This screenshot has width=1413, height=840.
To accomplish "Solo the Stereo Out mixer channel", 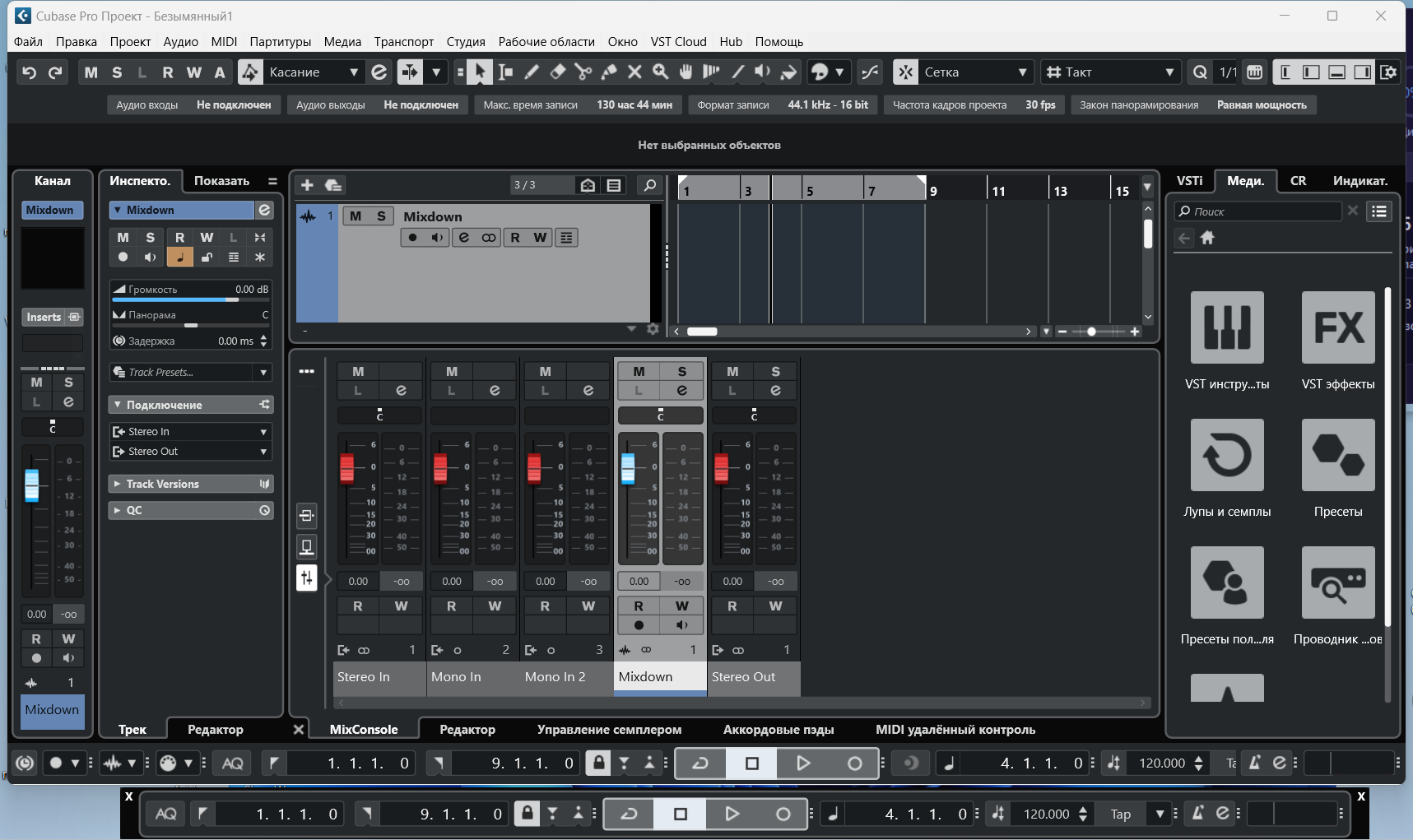I will 775,372.
